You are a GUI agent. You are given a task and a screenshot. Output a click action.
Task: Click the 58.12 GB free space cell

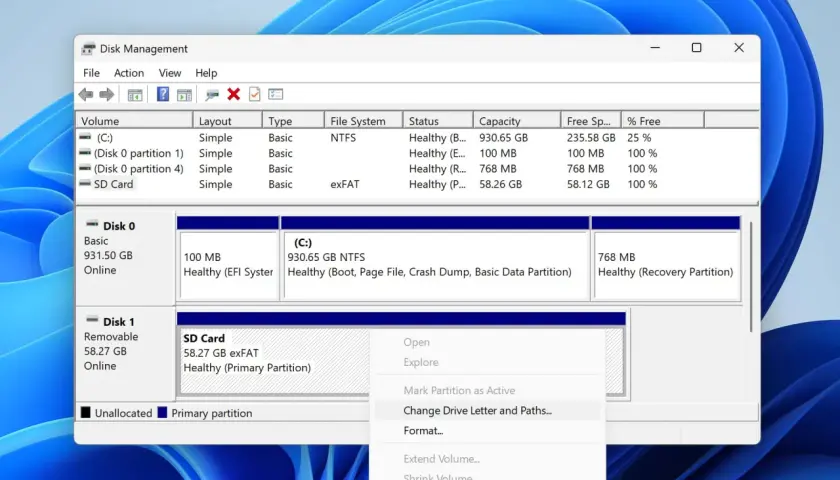coord(588,184)
